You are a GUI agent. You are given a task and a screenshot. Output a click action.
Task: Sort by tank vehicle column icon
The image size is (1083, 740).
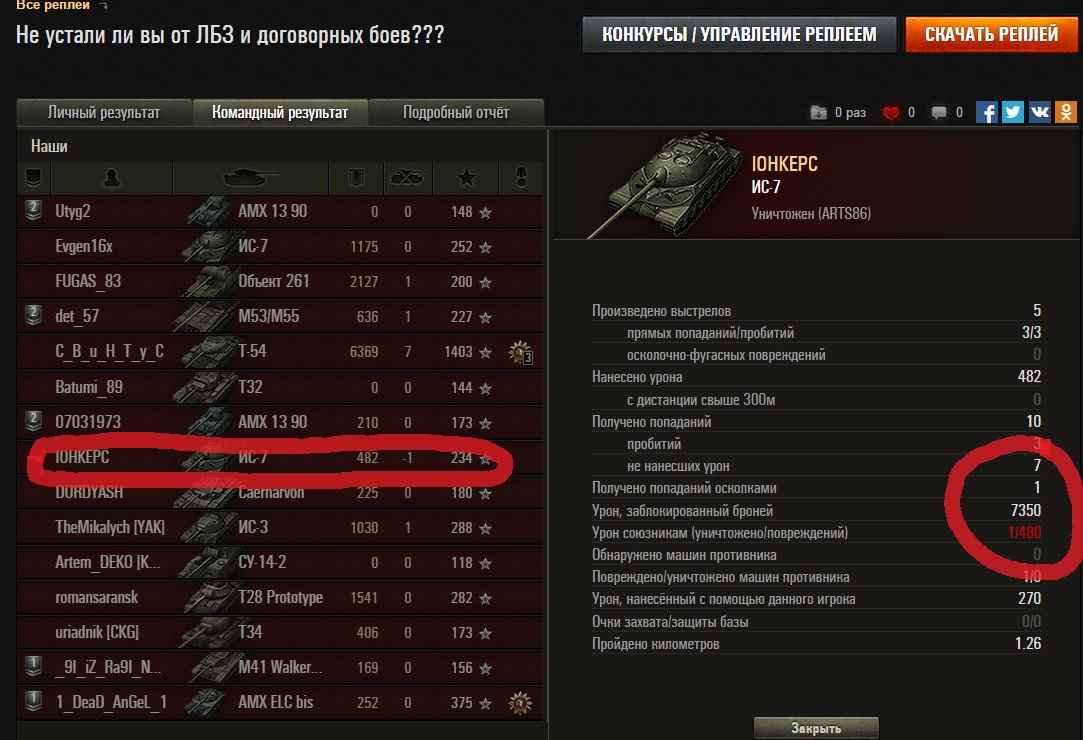tap(251, 178)
